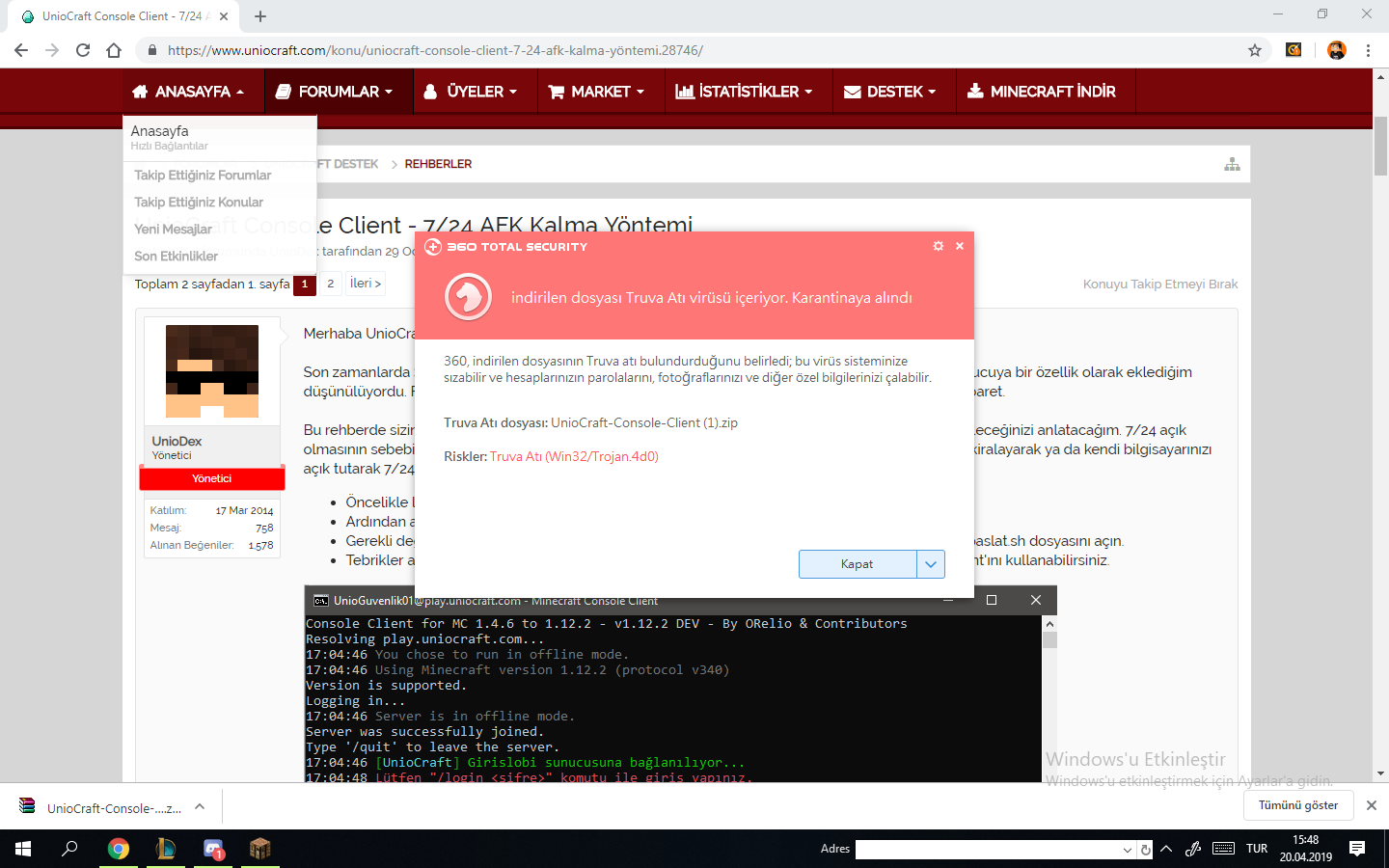Click the pen/ink workspace tray icon
Screen dimensions: 1389x868
pyautogui.click(x=1193, y=849)
